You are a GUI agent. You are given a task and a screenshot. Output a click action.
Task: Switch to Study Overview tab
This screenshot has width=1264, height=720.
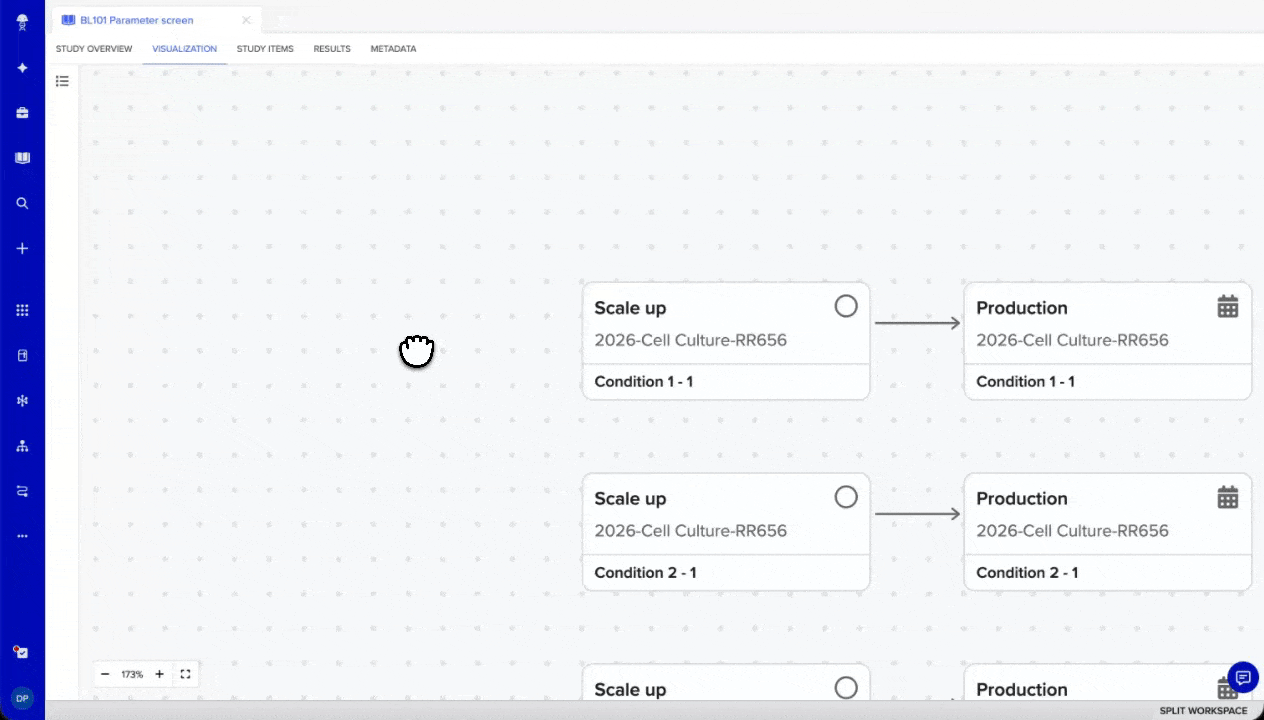(94, 49)
